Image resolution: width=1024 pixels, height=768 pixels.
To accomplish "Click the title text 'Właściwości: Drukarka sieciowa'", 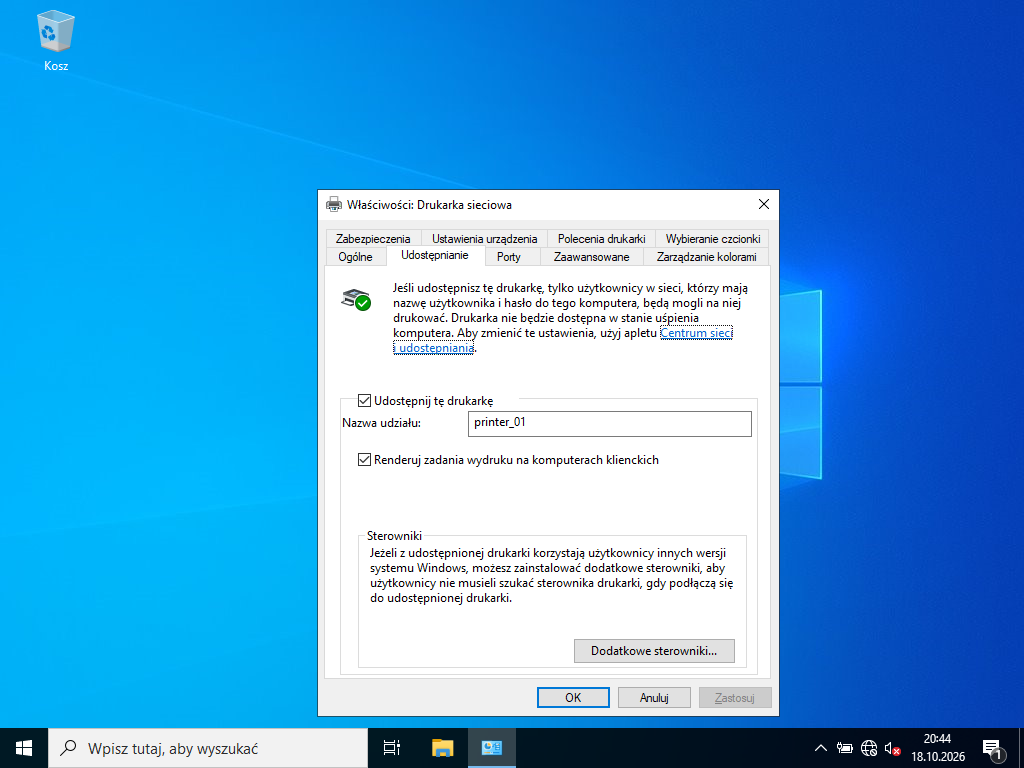I will pyautogui.click(x=429, y=204).
